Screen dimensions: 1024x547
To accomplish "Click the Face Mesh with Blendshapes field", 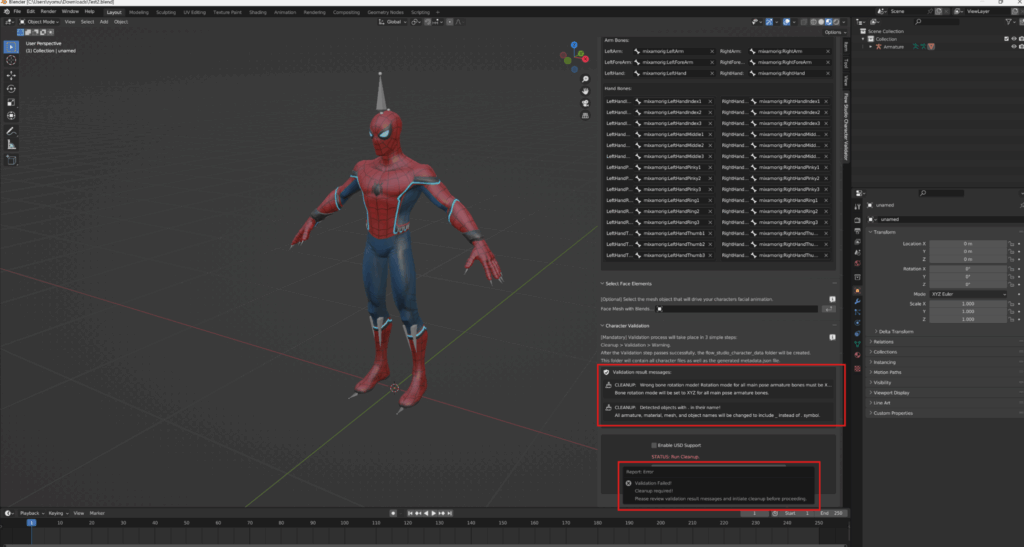I will [x=738, y=309].
